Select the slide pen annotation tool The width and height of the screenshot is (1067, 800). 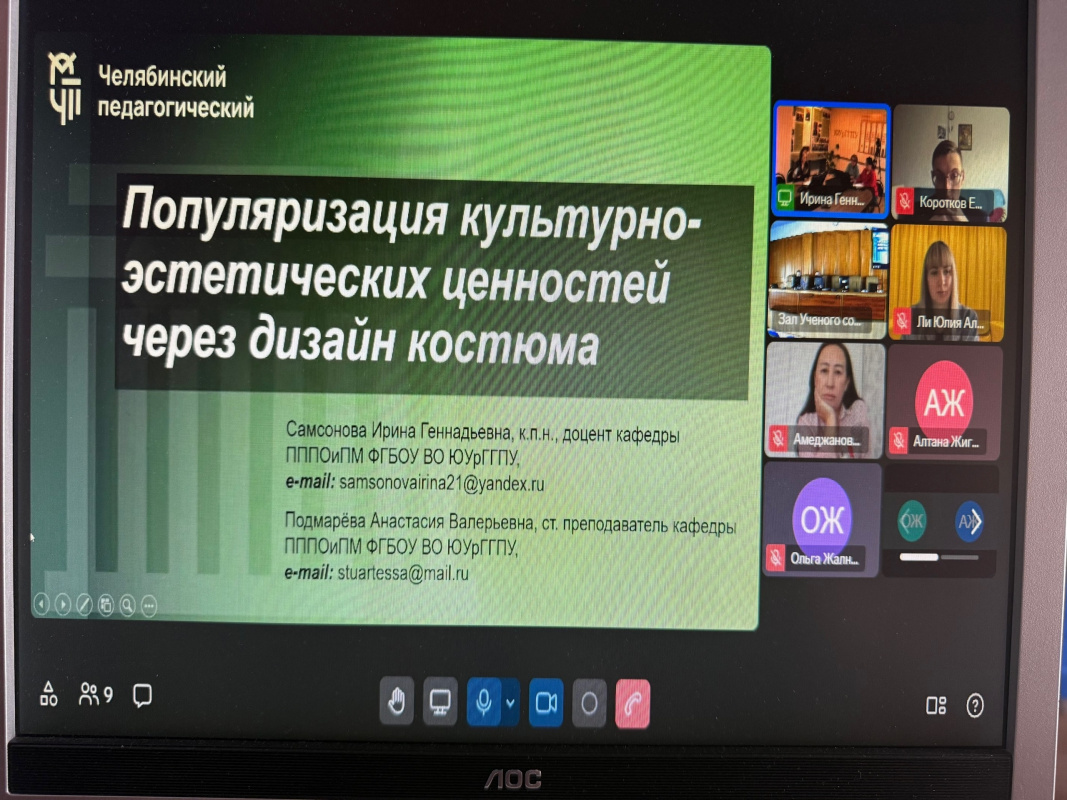pyautogui.click(x=84, y=604)
